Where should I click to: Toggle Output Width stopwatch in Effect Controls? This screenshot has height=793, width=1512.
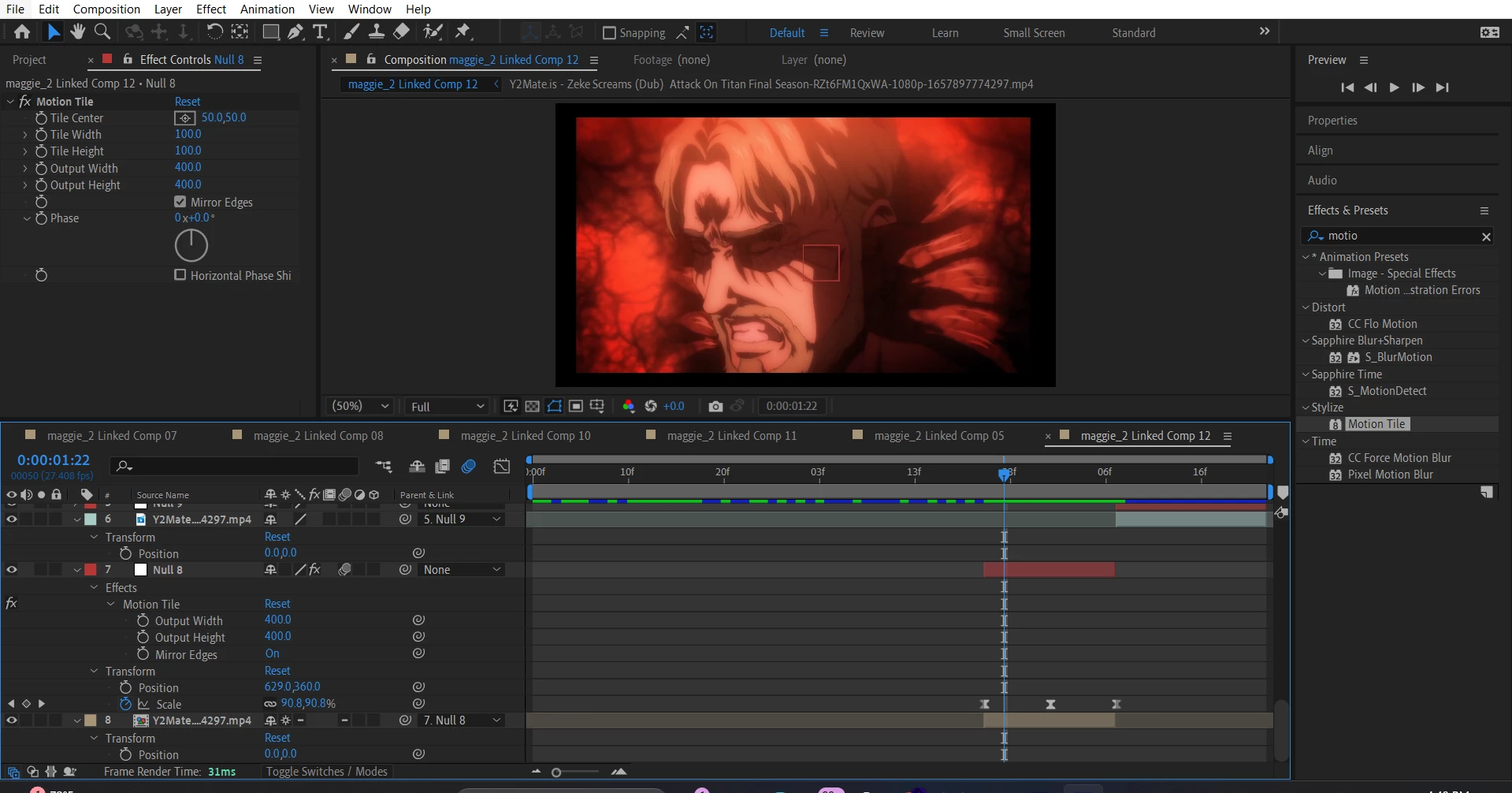click(x=41, y=169)
